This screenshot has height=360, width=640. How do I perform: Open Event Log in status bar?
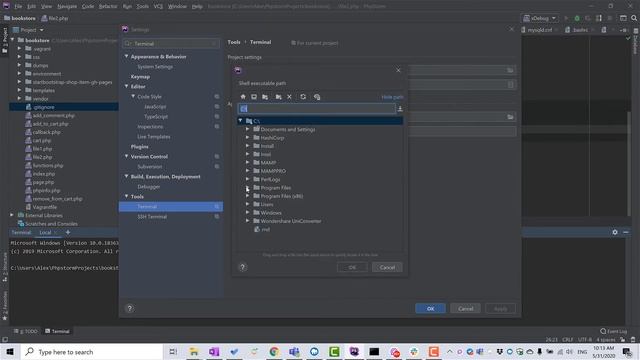(613, 331)
